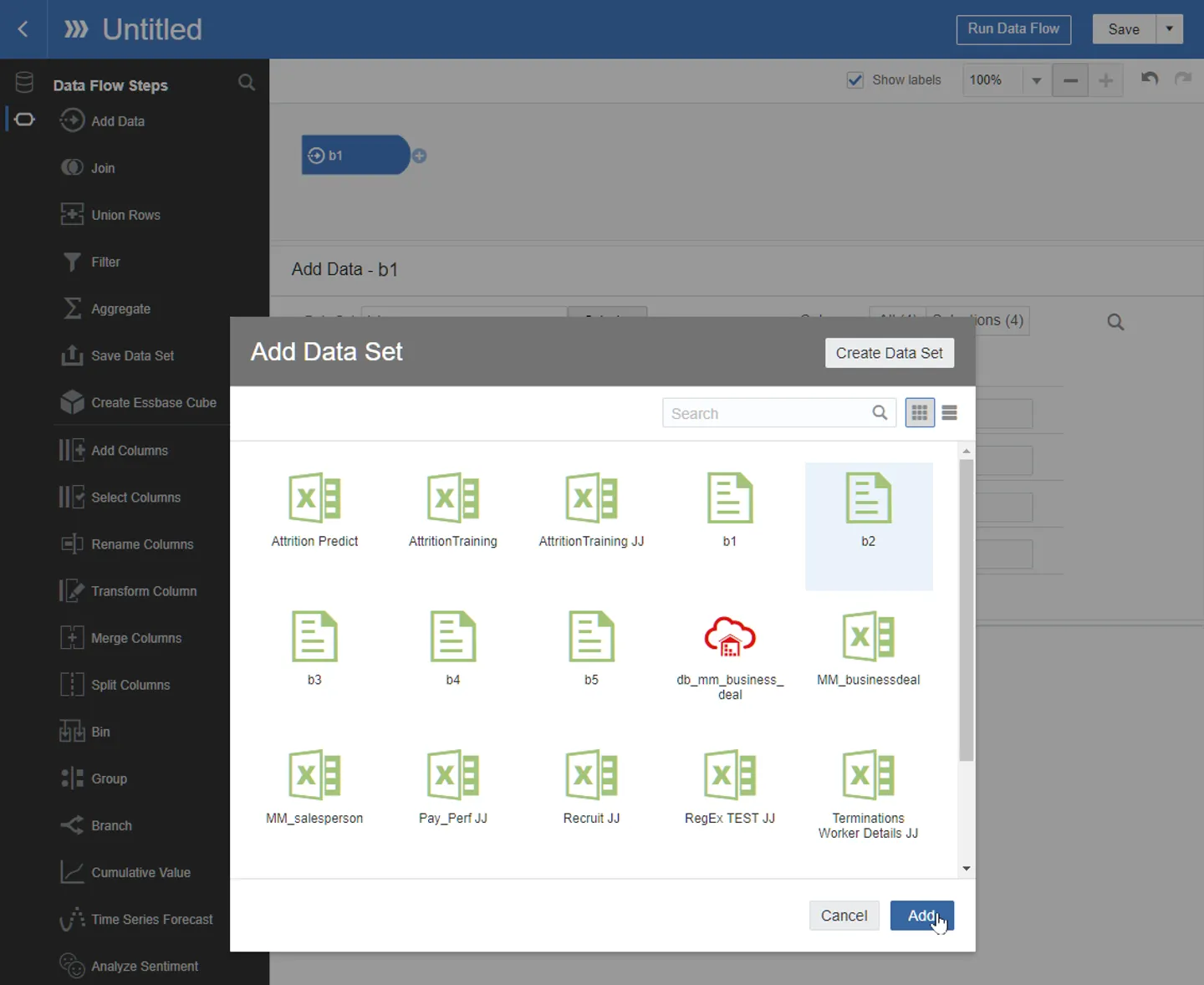Zoom in on the canvas
This screenshot has height=985, width=1204.
click(x=1105, y=80)
